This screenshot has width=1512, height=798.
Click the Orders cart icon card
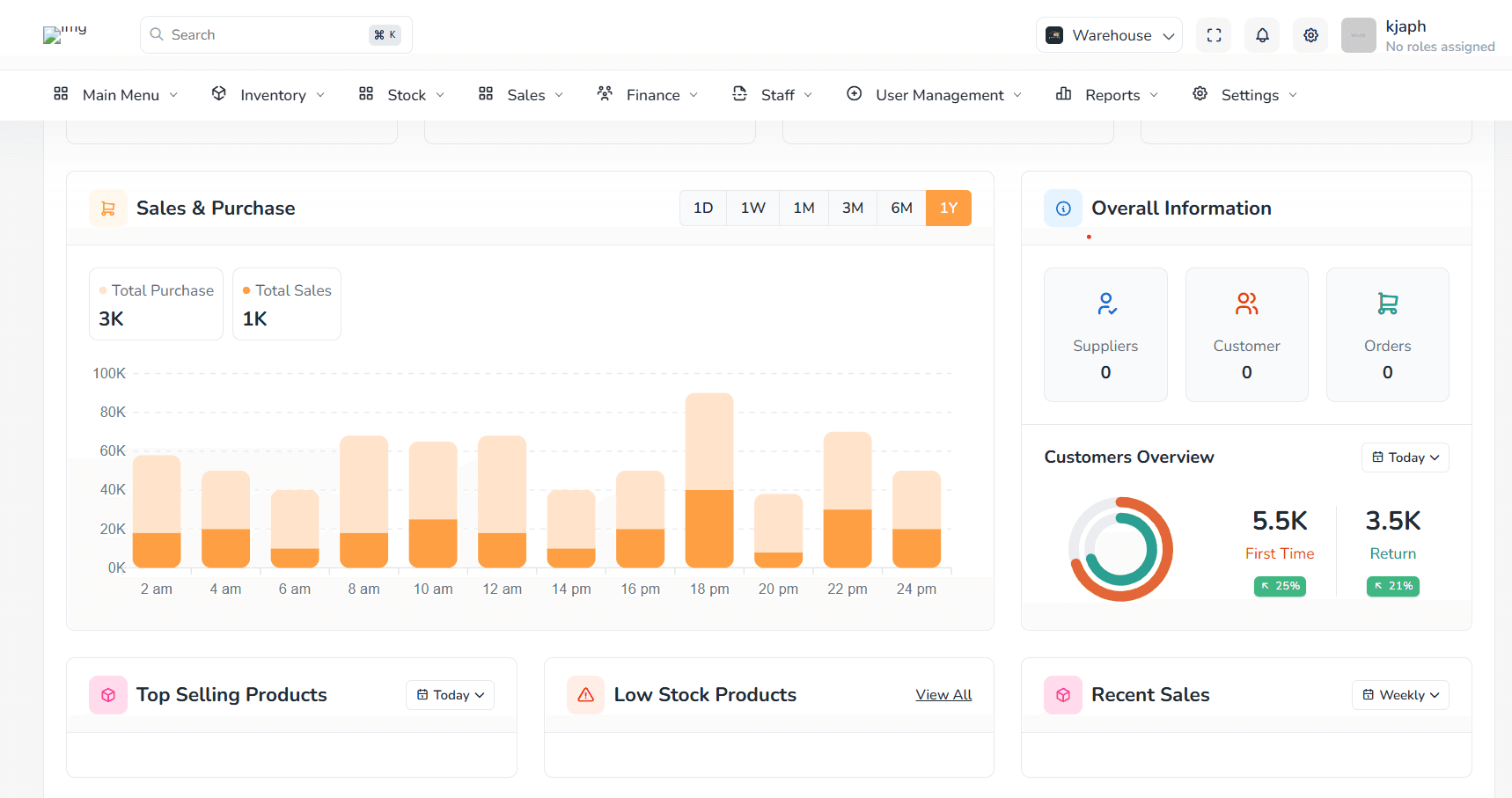click(x=1387, y=334)
